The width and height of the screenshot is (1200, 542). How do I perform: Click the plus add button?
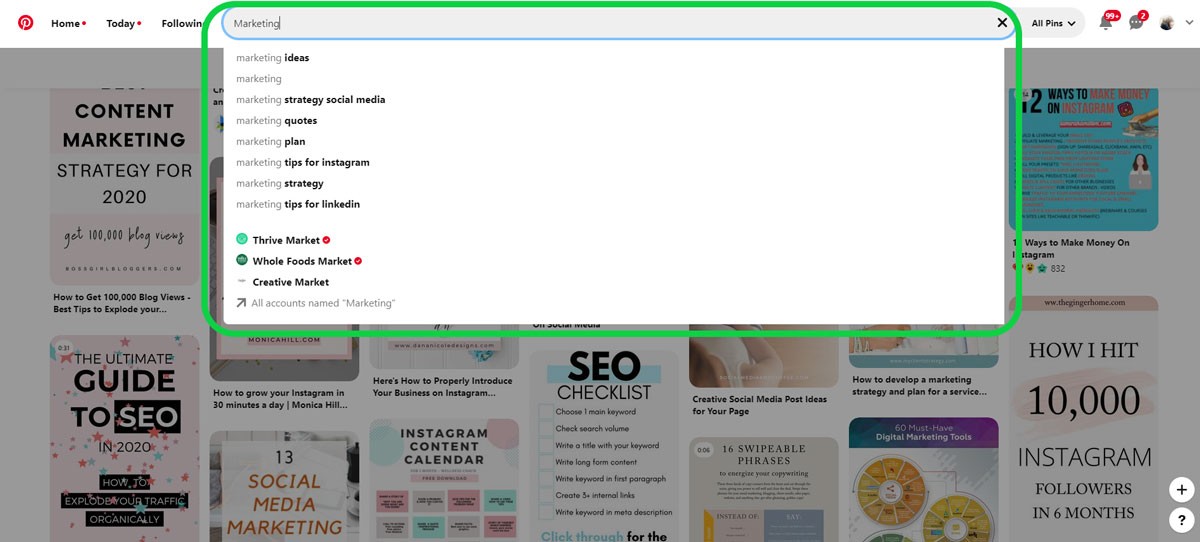pyautogui.click(x=1181, y=490)
